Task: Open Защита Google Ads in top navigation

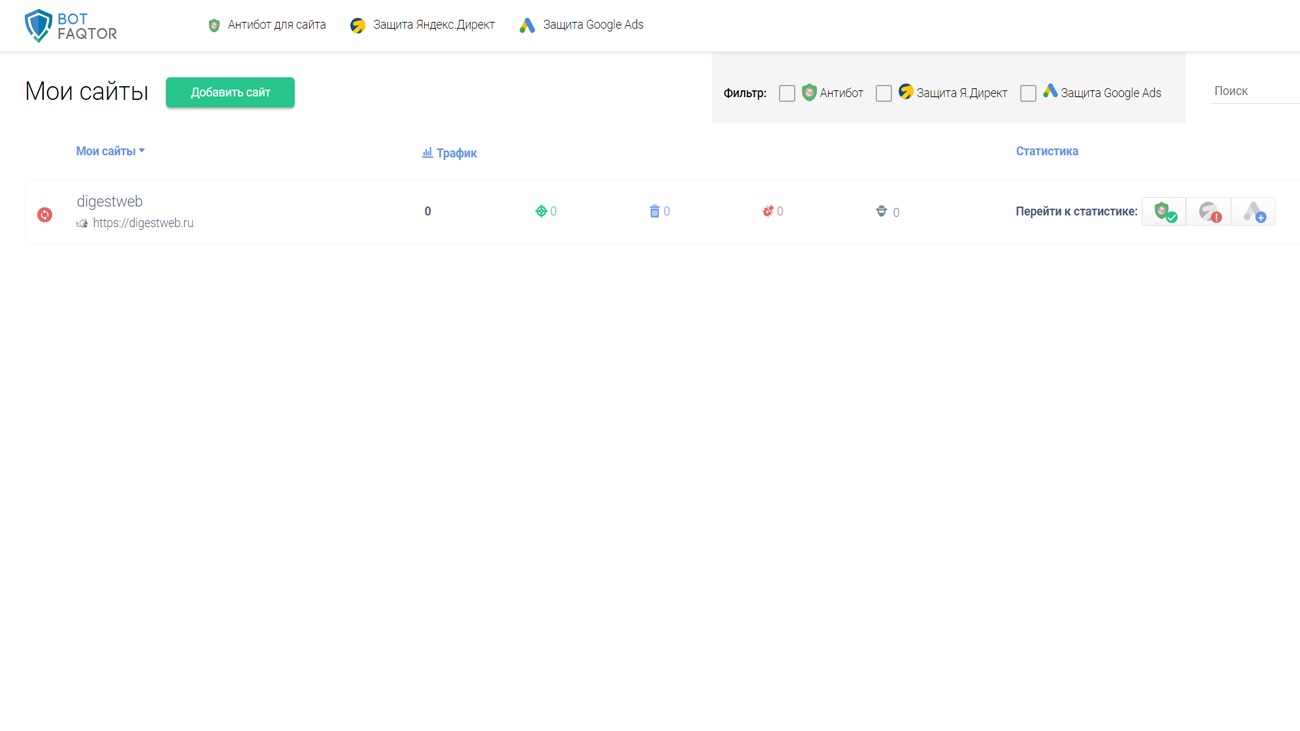Action: click(581, 25)
